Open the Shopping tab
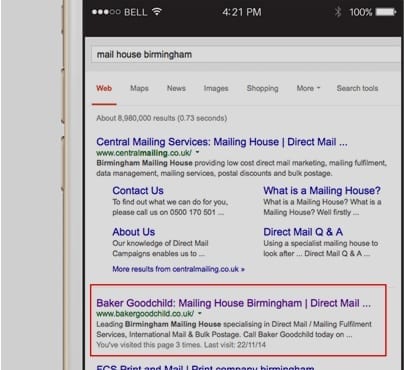The image size is (404, 370). (x=262, y=88)
